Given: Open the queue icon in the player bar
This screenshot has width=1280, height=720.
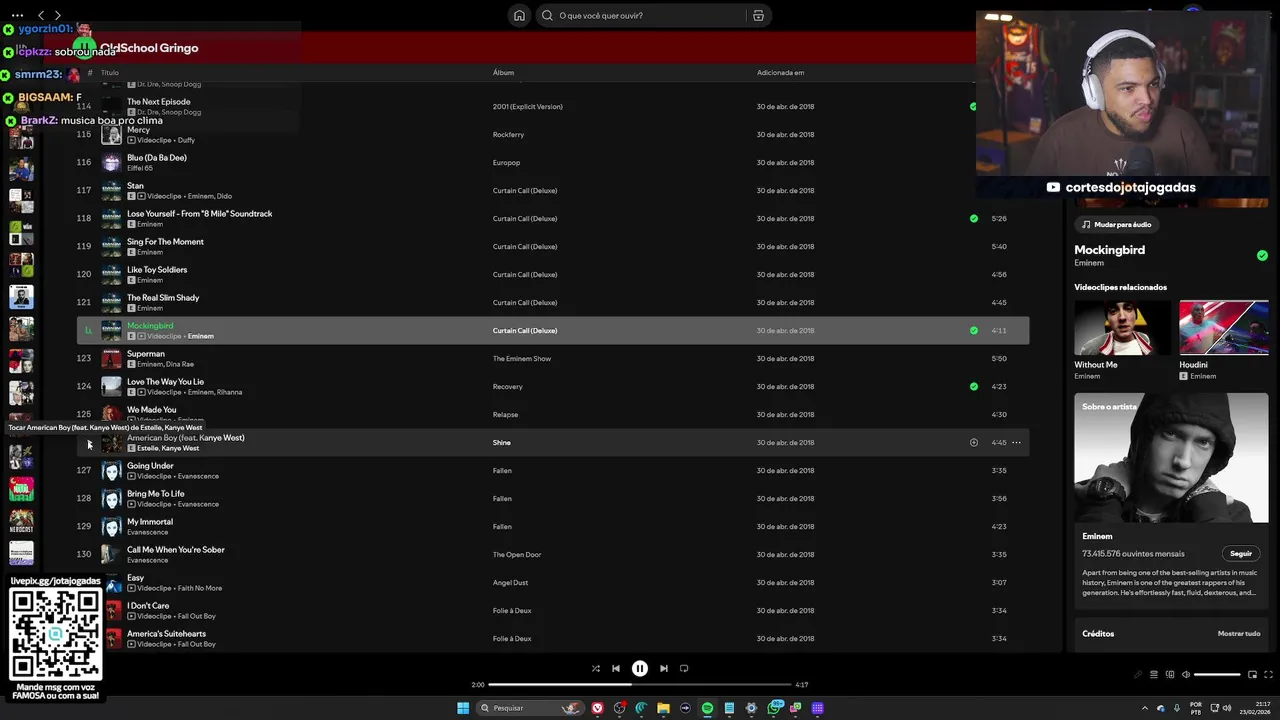Looking at the screenshot, I should 1153,674.
